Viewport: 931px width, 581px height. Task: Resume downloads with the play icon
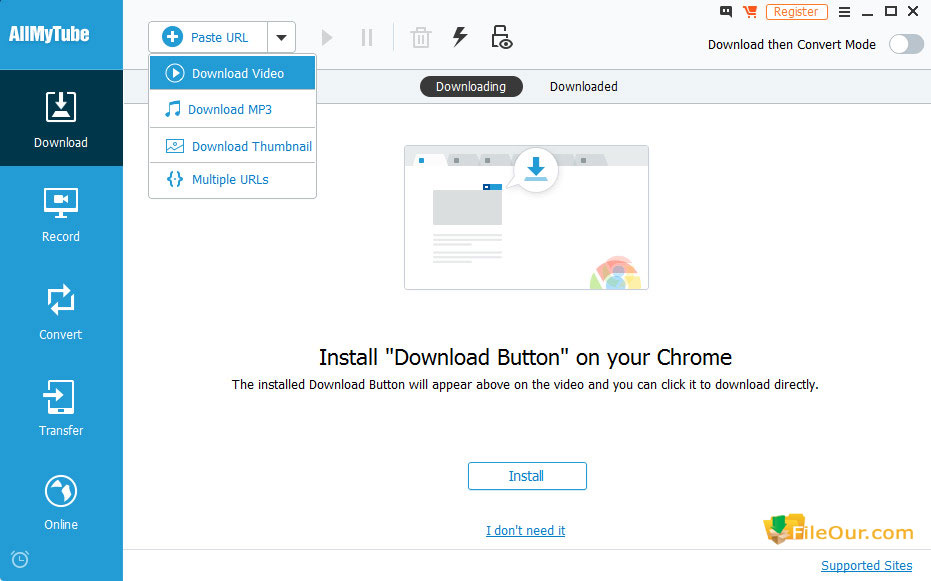click(327, 38)
